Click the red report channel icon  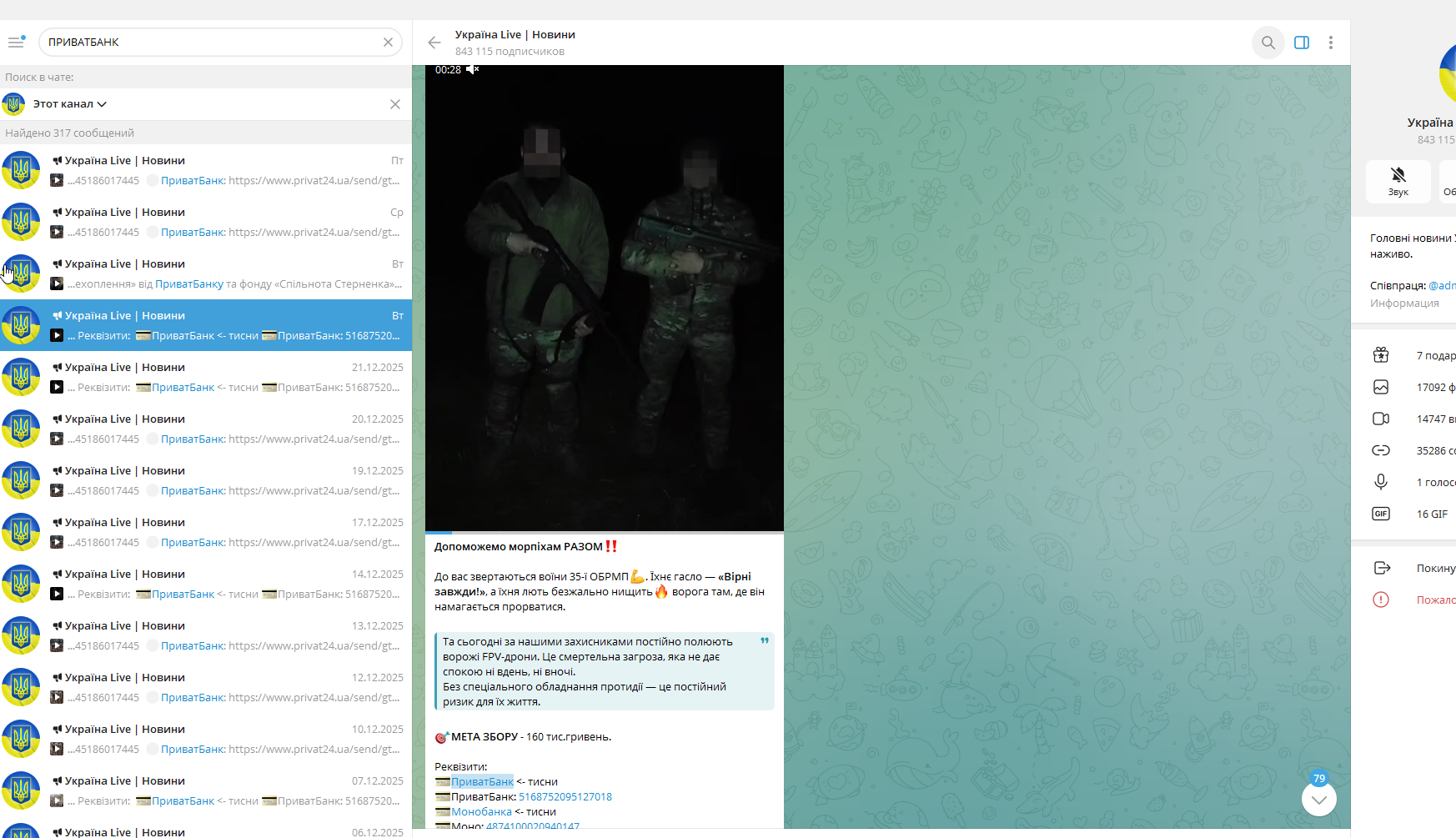click(x=1381, y=600)
